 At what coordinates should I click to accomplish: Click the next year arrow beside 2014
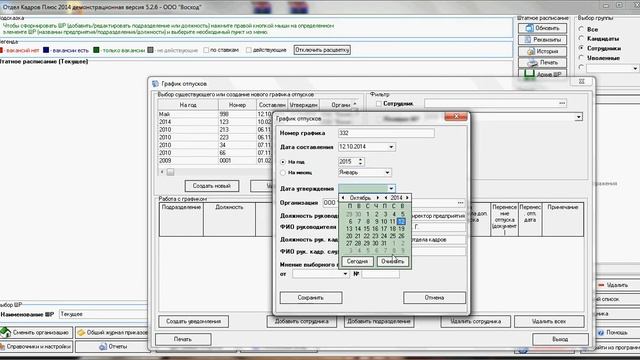407,198
